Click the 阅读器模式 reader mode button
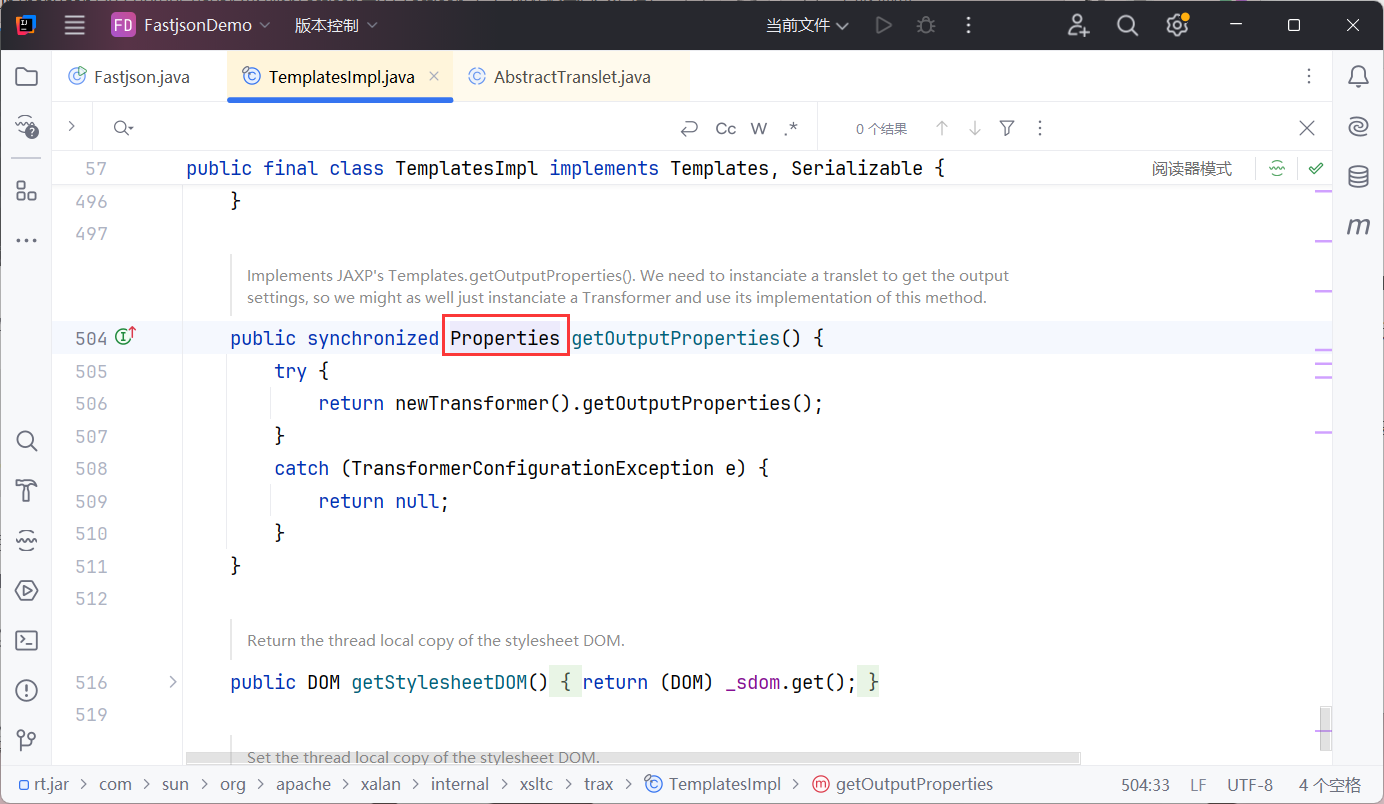Image resolution: width=1384 pixels, height=804 pixels. click(x=1191, y=169)
